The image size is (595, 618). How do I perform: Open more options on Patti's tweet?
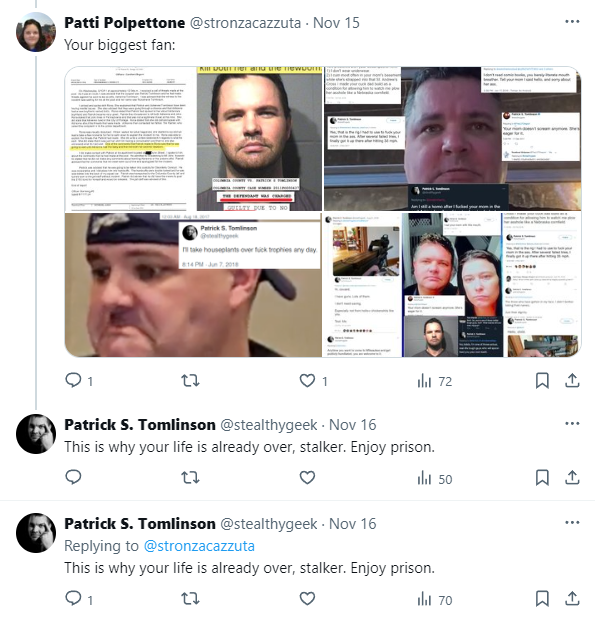(x=572, y=21)
